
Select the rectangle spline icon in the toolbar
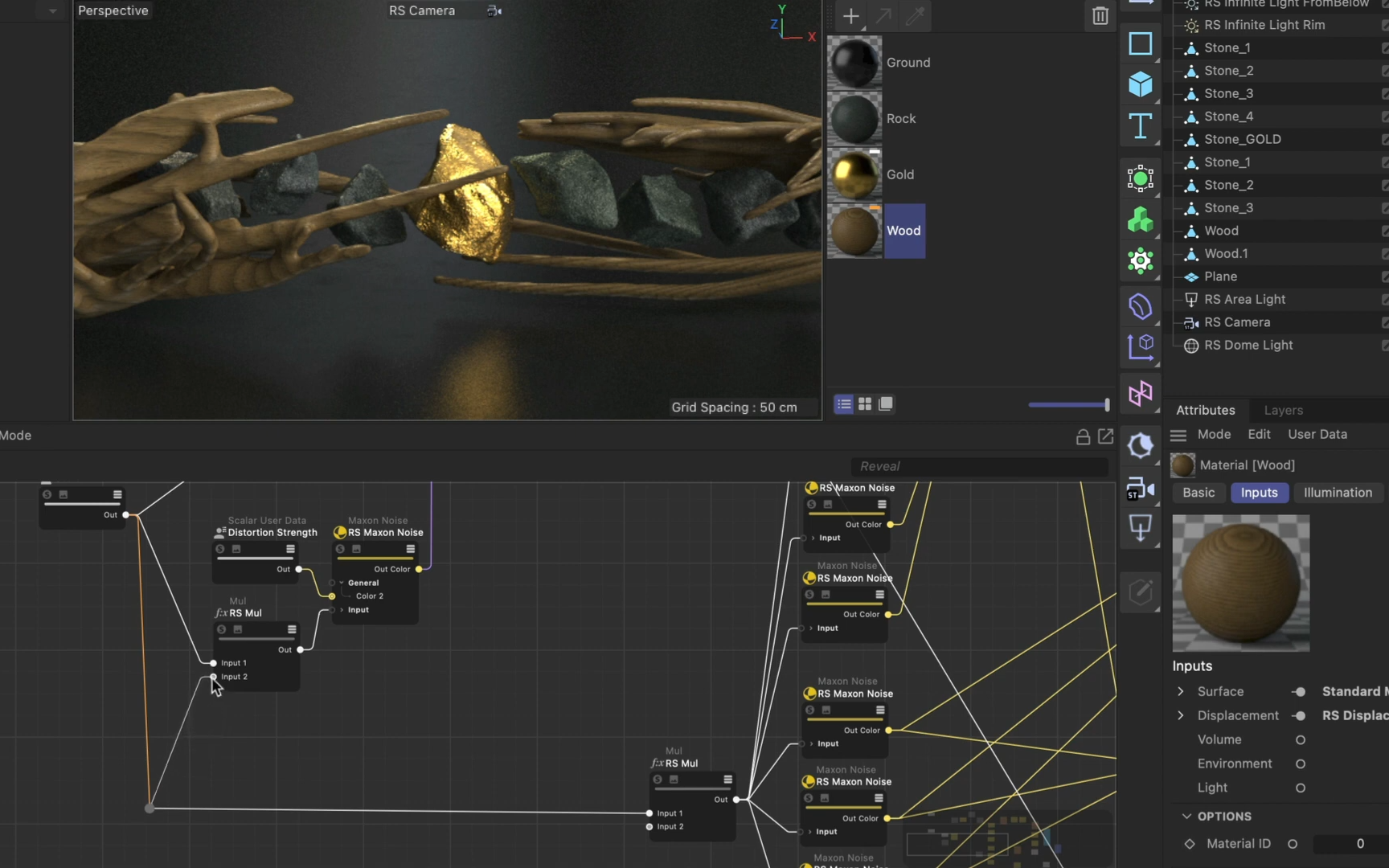pos(1141,44)
